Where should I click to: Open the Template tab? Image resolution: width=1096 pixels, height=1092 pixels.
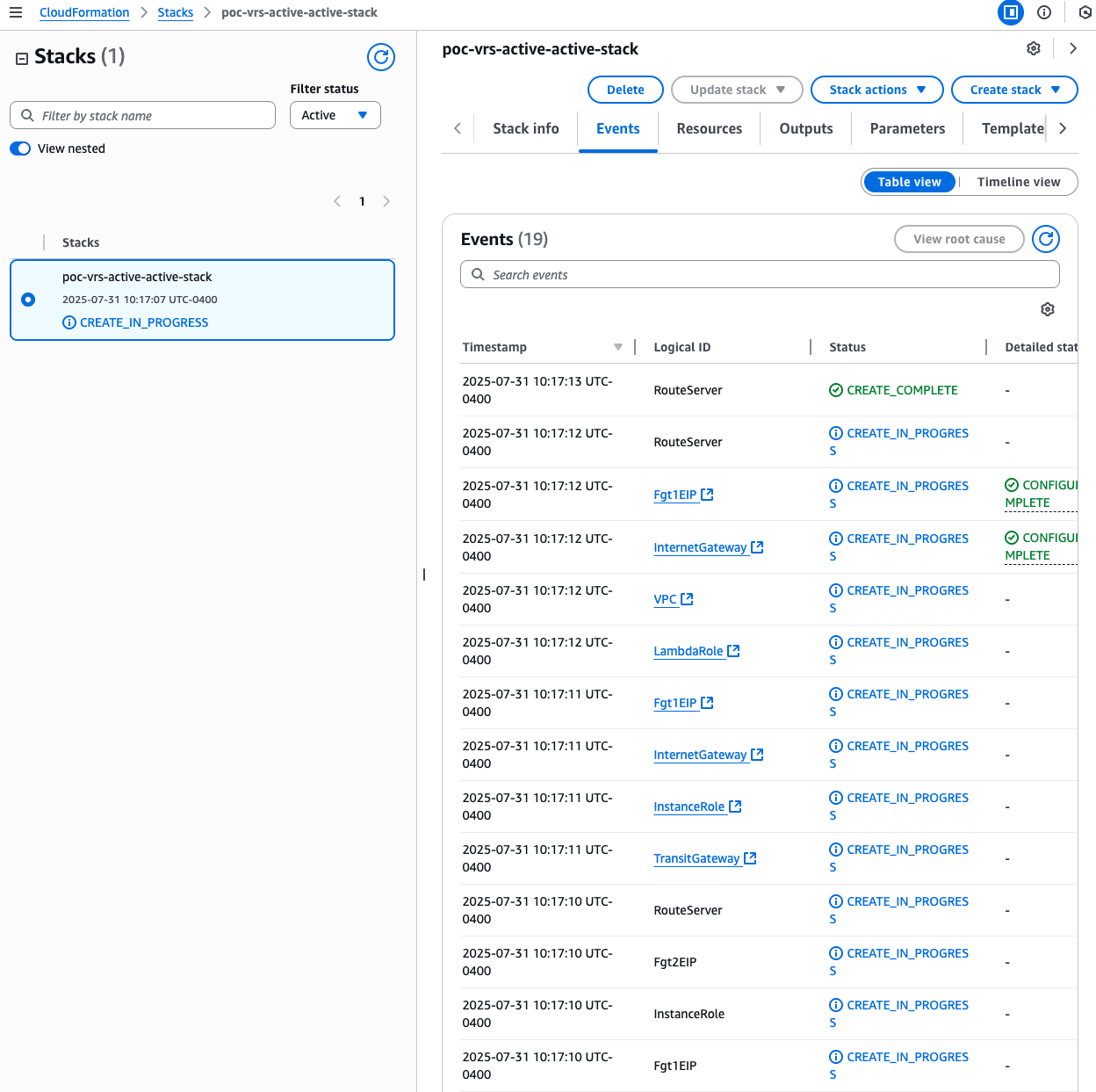[1013, 128]
